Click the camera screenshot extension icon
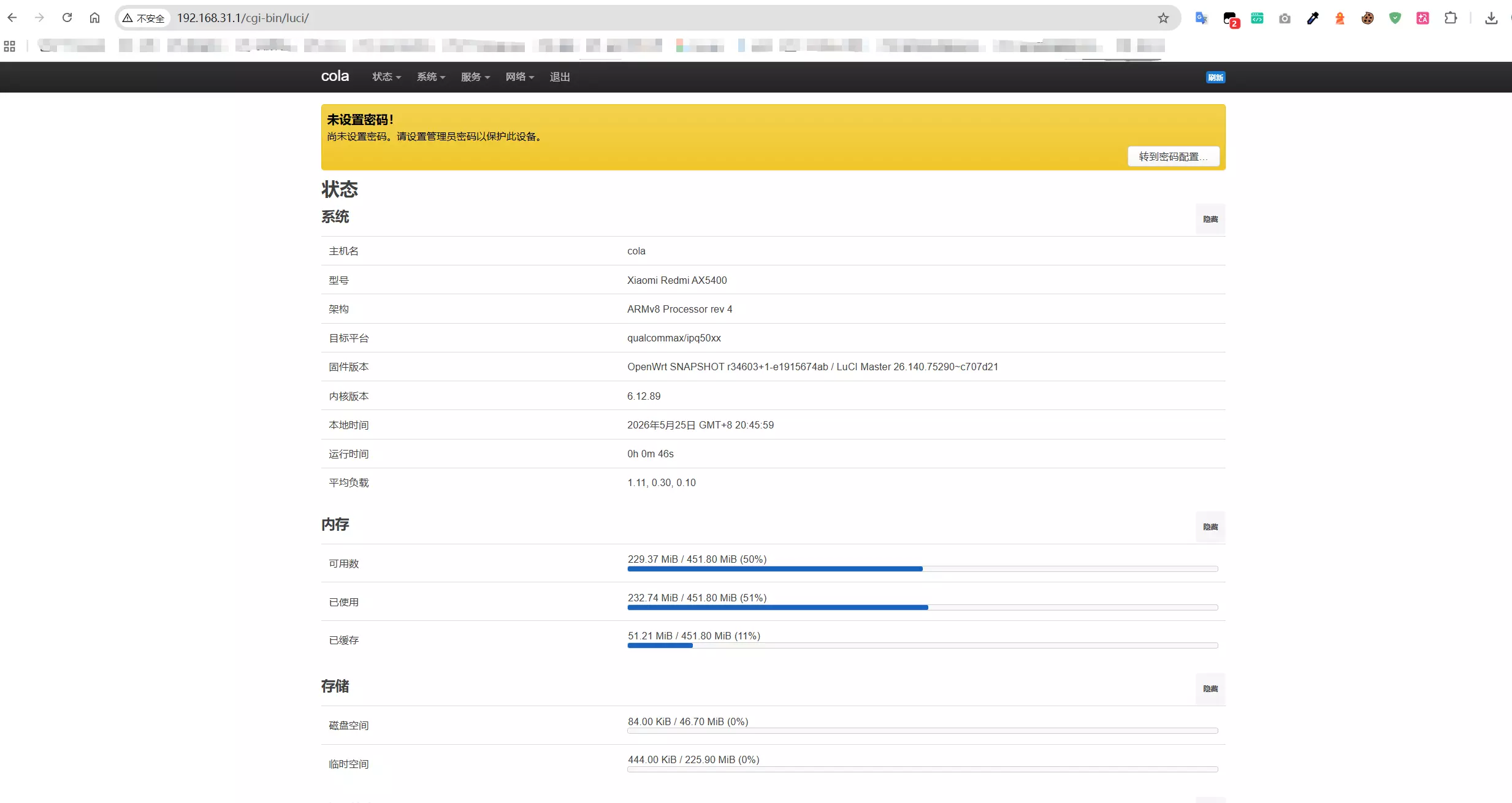 point(1285,18)
